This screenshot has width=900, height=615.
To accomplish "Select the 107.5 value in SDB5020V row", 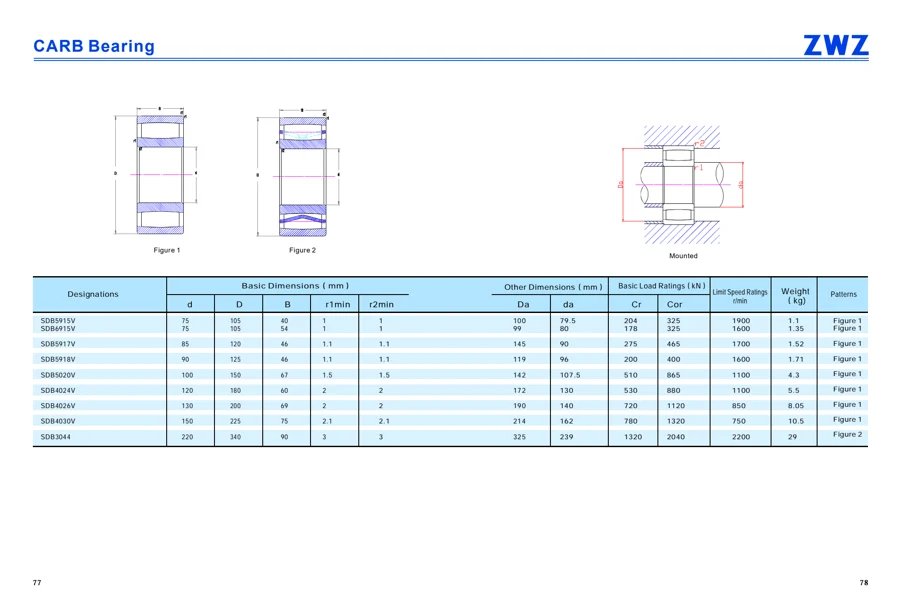I will click(570, 375).
